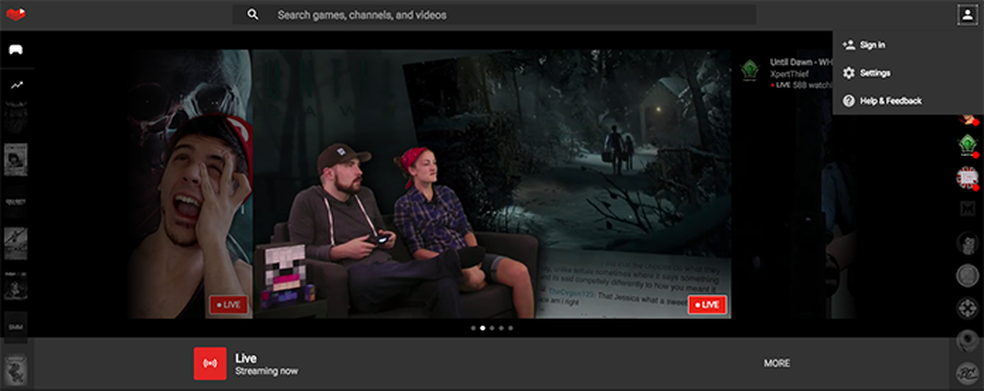
Task: Focus the search games, channels, and videos field
Action: point(494,14)
